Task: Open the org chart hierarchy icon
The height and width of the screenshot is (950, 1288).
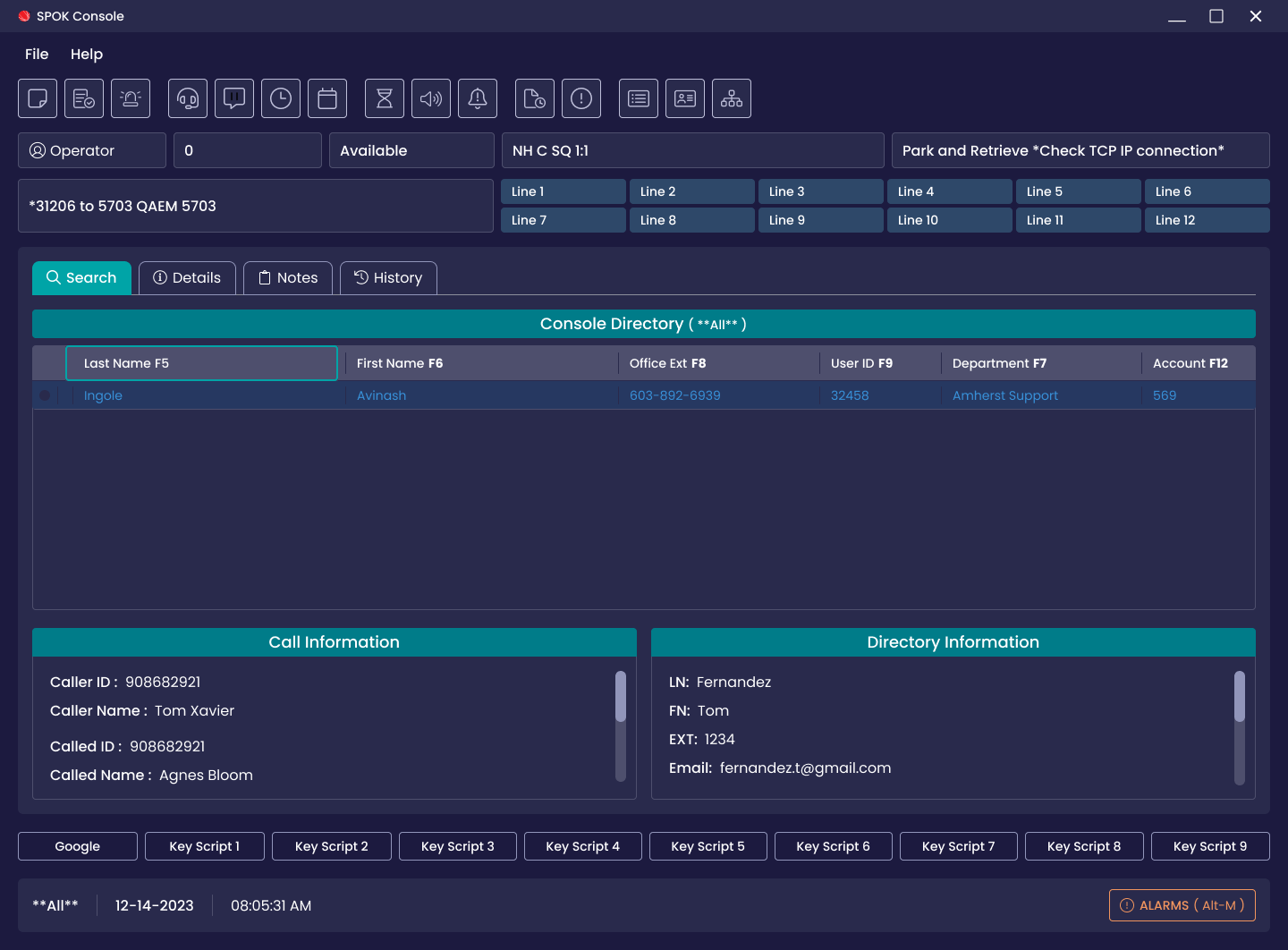Action: tap(732, 98)
